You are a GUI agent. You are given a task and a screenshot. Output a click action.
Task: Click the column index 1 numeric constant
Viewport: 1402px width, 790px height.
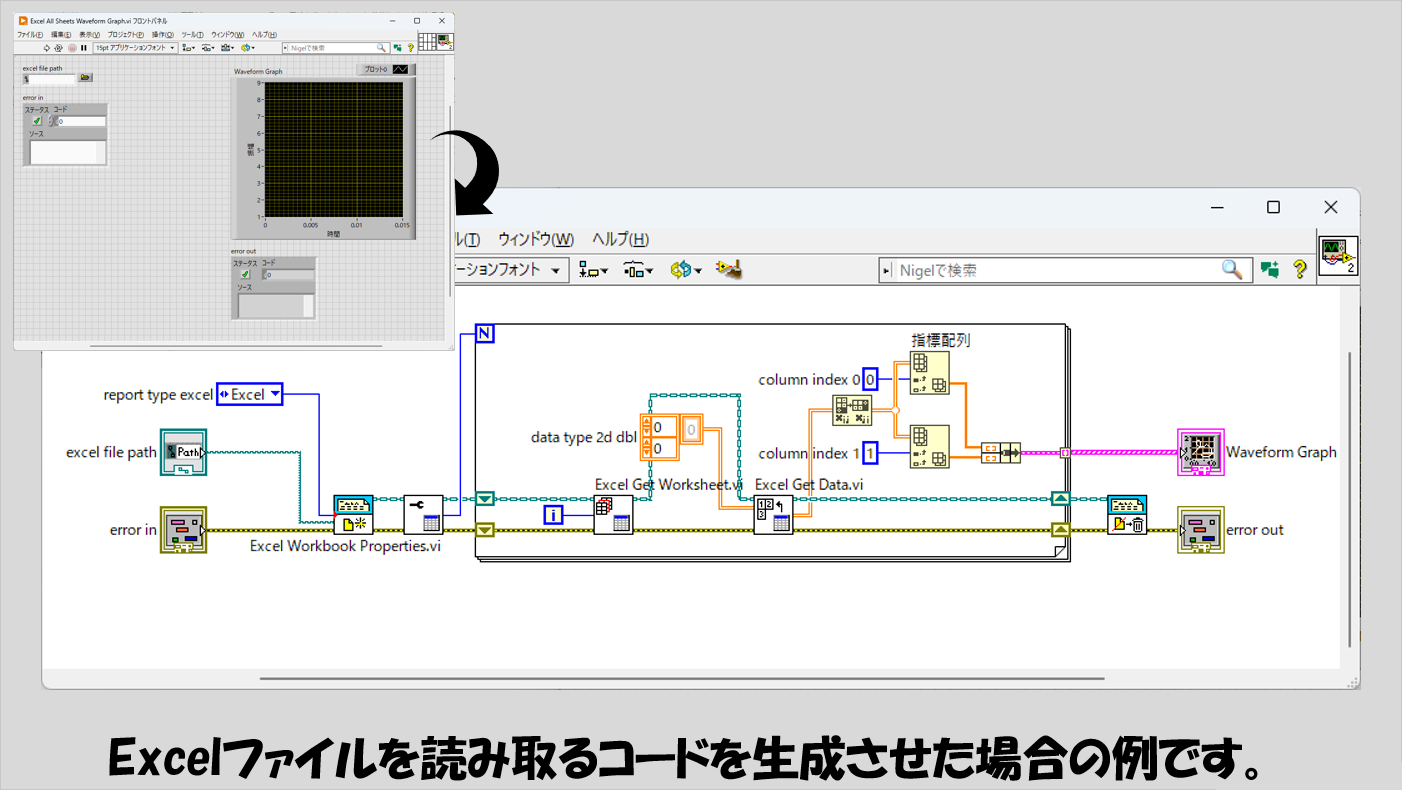pos(871,453)
